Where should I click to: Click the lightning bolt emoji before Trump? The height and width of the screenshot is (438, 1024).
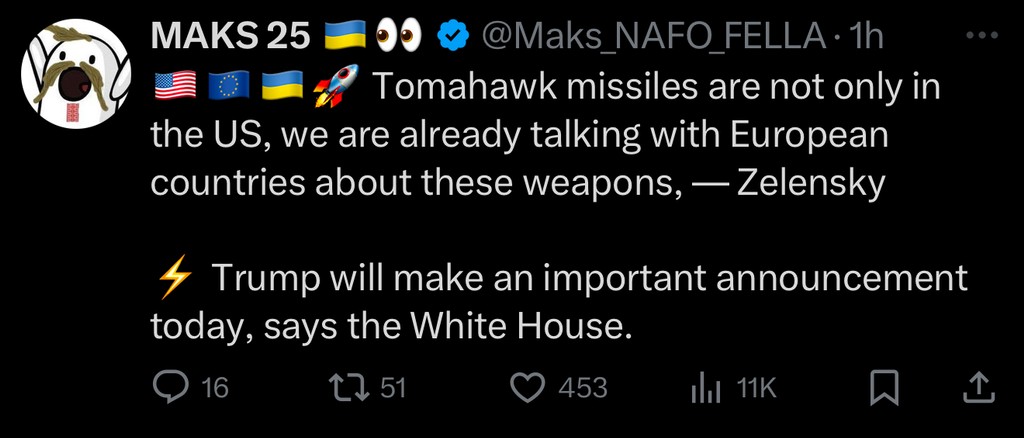pyautogui.click(x=174, y=279)
